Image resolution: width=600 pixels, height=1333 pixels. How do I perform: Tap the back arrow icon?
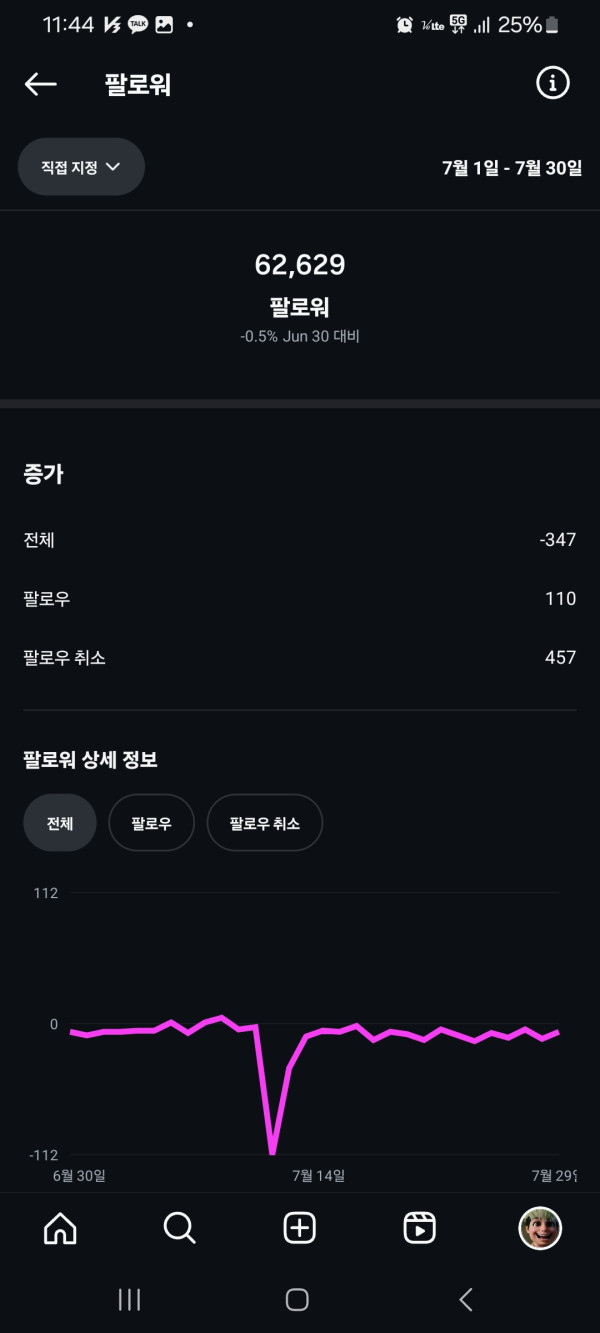41,85
